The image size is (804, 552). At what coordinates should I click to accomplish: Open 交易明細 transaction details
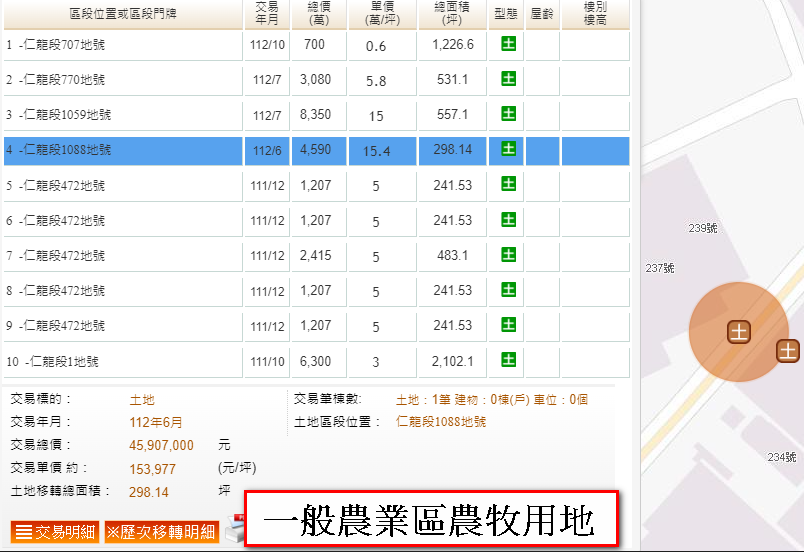pos(55,532)
